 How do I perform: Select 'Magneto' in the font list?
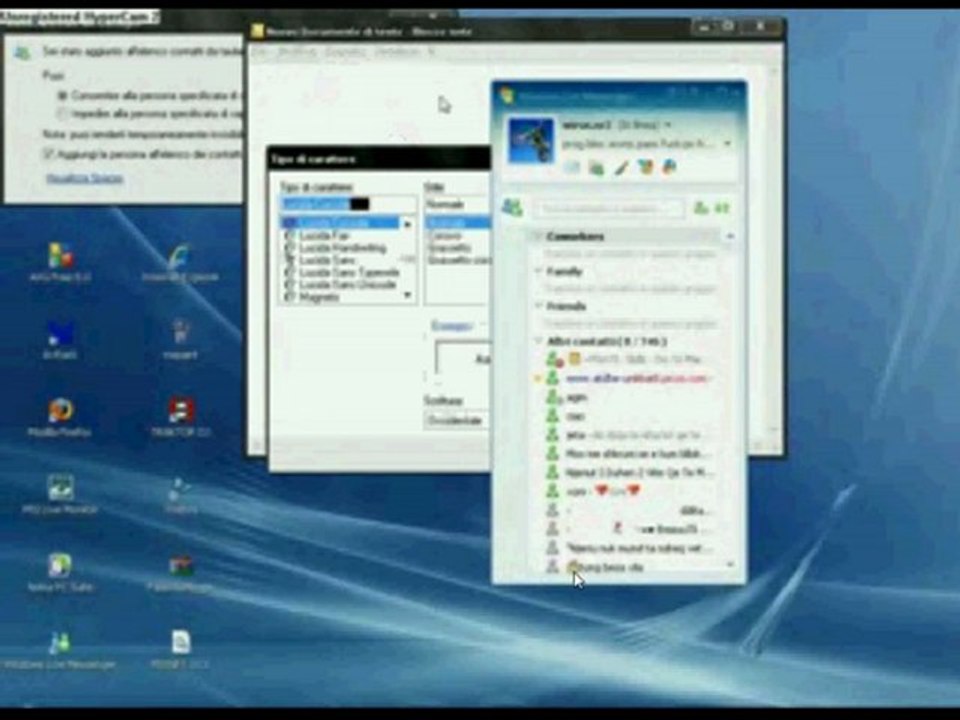click(319, 297)
